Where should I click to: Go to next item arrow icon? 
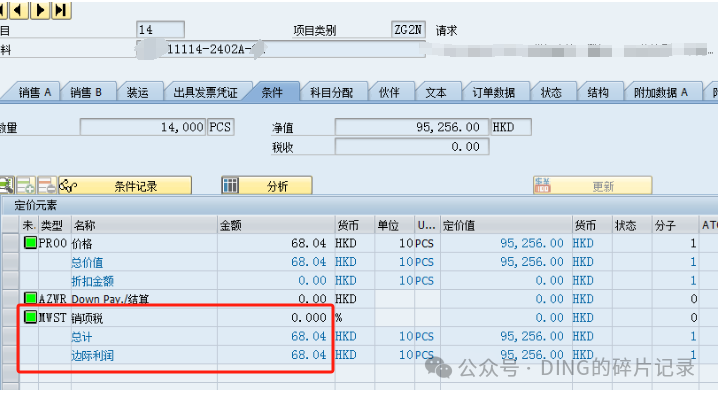[x=40, y=10]
